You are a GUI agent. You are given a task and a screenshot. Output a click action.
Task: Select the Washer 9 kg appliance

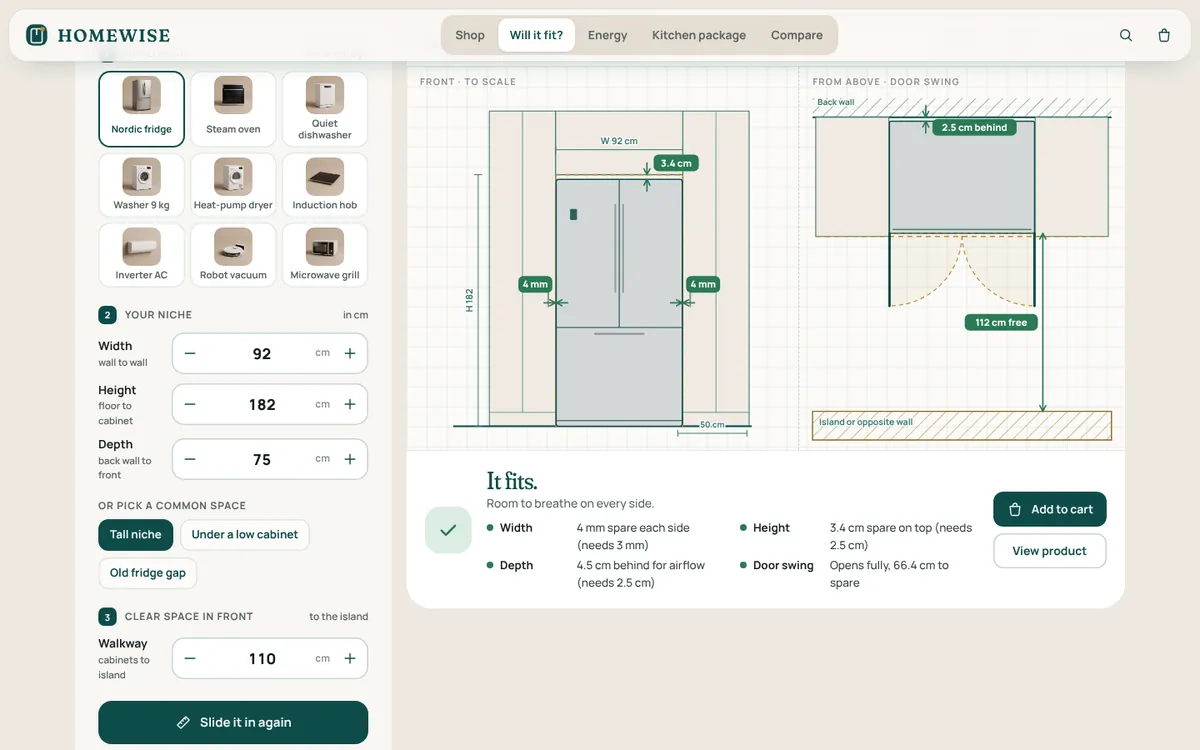click(x=142, y=185)
